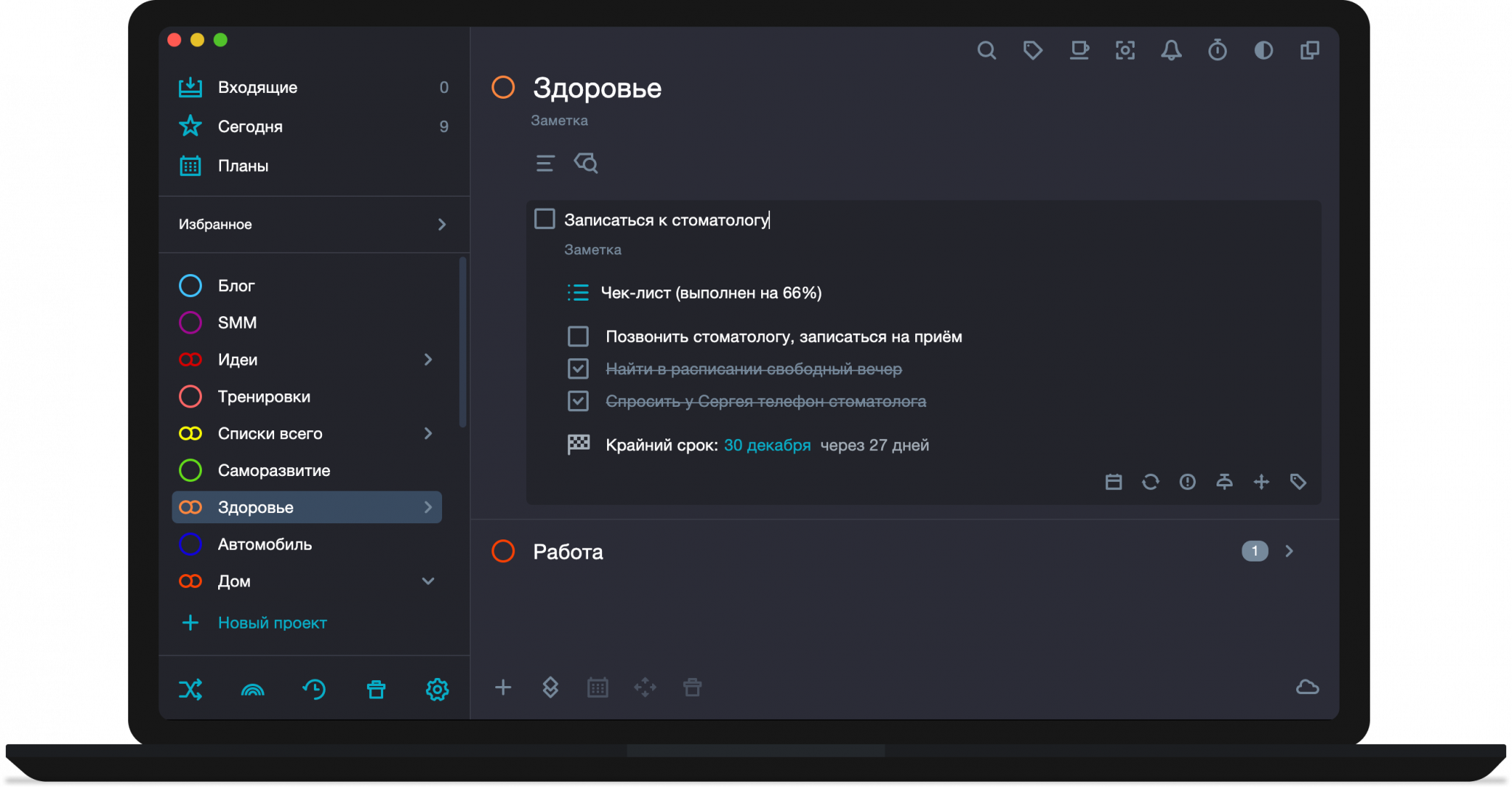Screen dimensions: 1512x787
Task: Select the Саморазвитие project
Action: (x=307, y=470)
